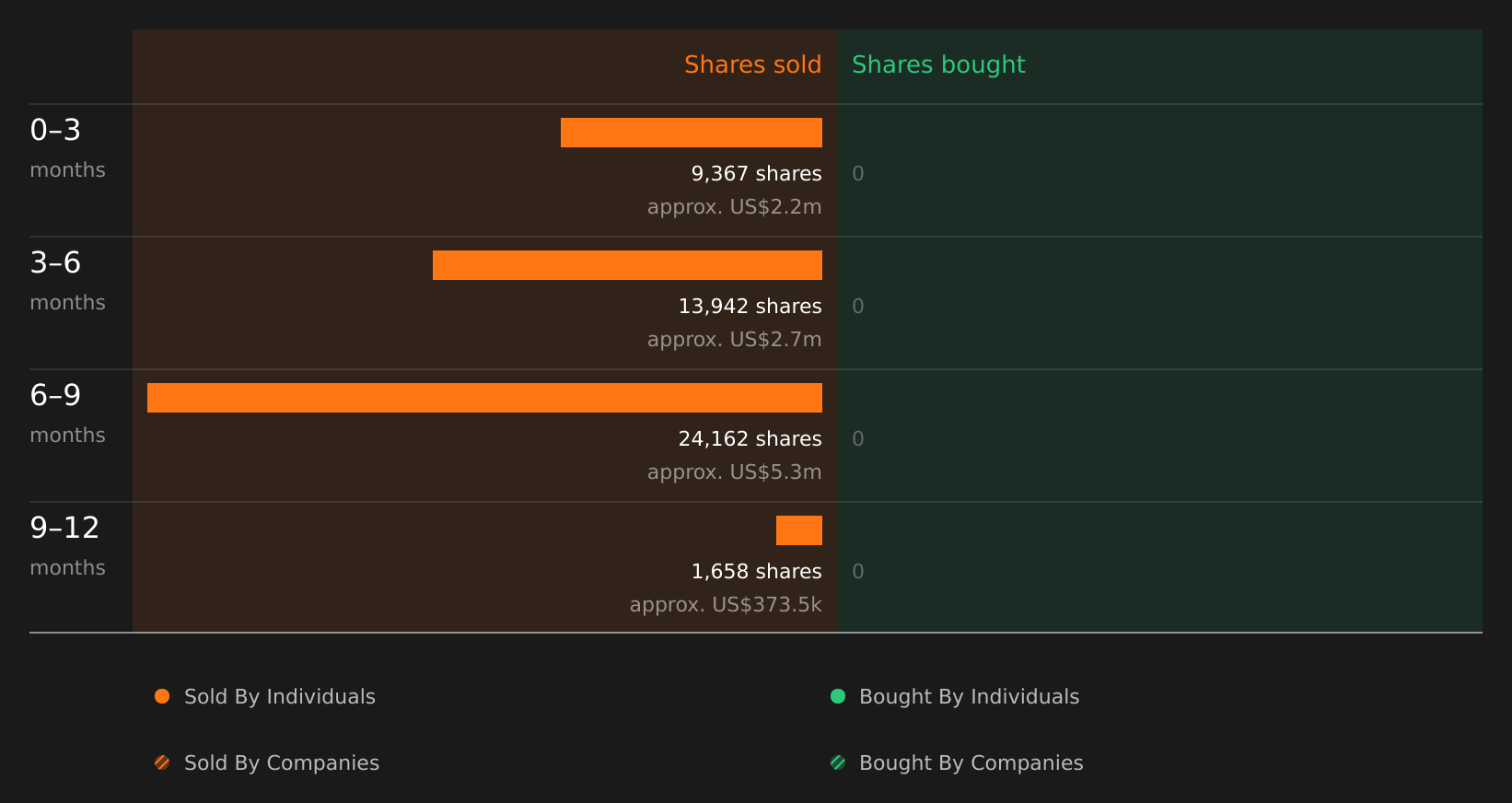
Task: Click the orange Sold By Individuals legend dot
Action: coord(162,696)
